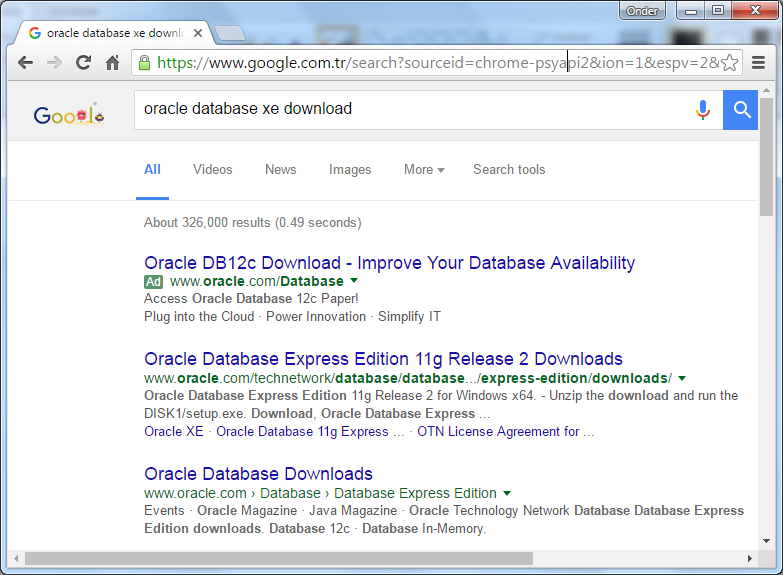Open Oracle Database Express Edition 11g result
Screen dimensions: 783x575
click(x=384, y=359)
